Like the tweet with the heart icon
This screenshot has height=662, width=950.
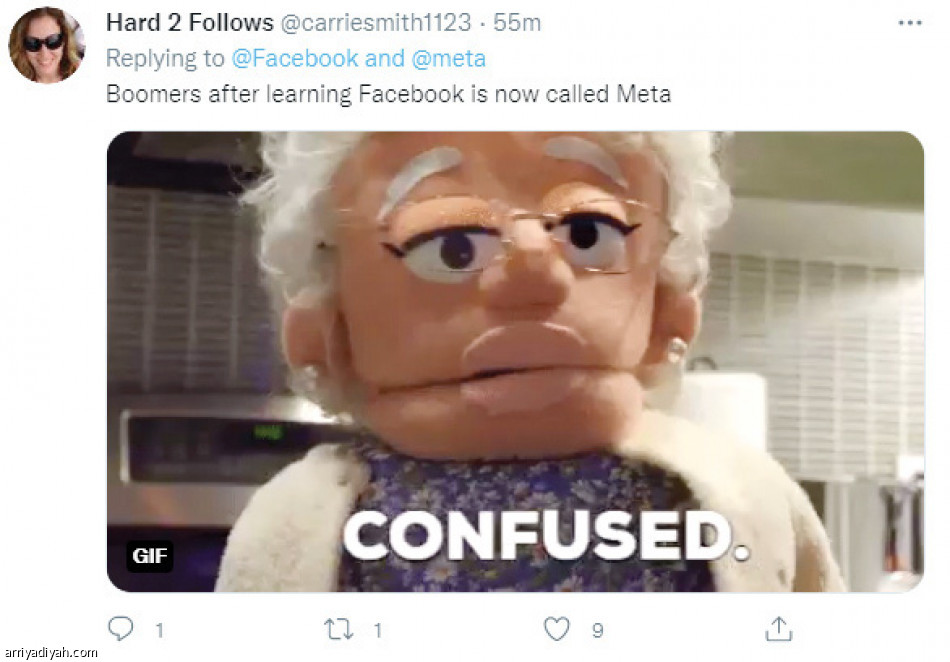(556, 629)
